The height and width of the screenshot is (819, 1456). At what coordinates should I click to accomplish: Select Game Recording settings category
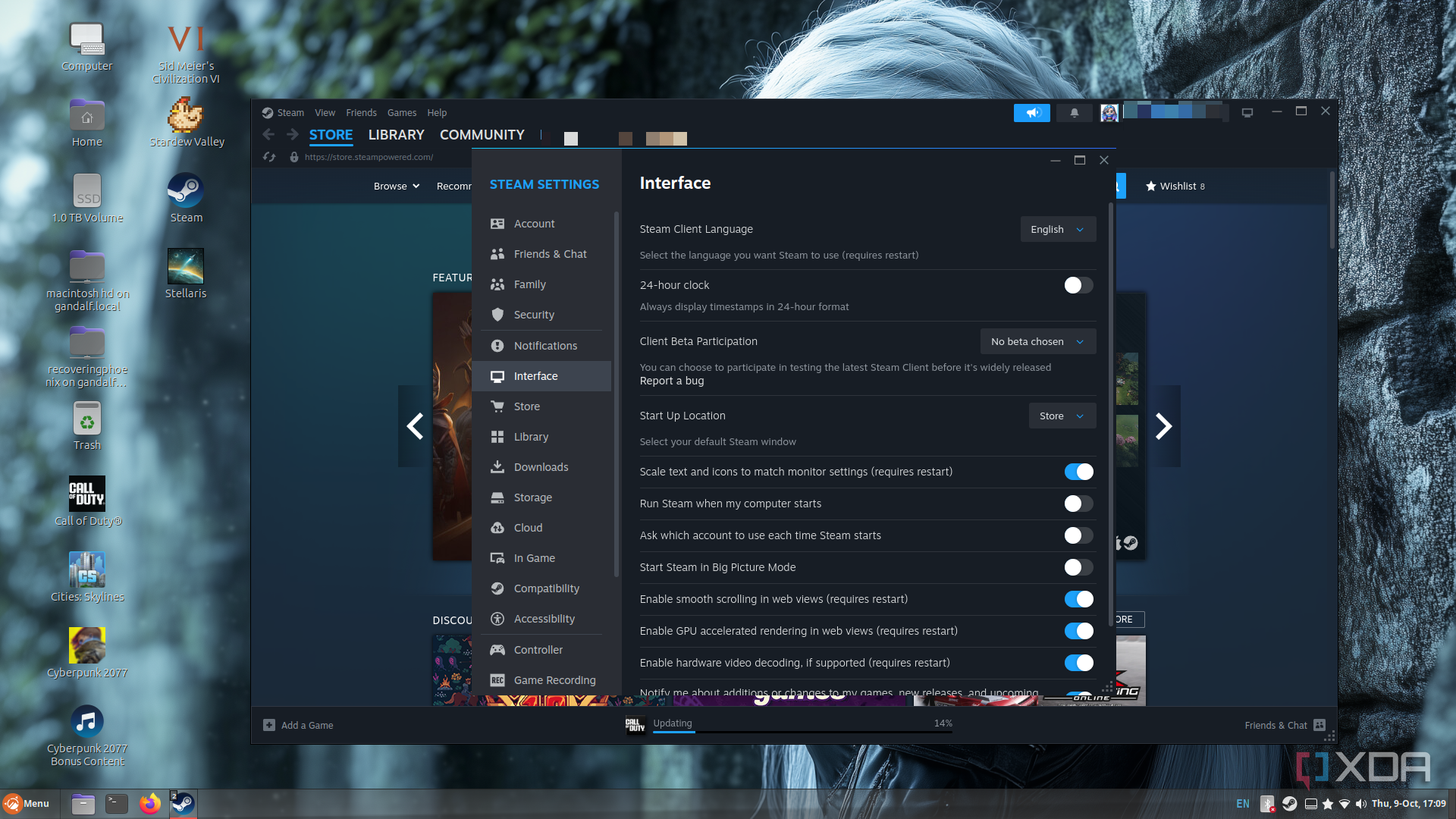point(541,680)
